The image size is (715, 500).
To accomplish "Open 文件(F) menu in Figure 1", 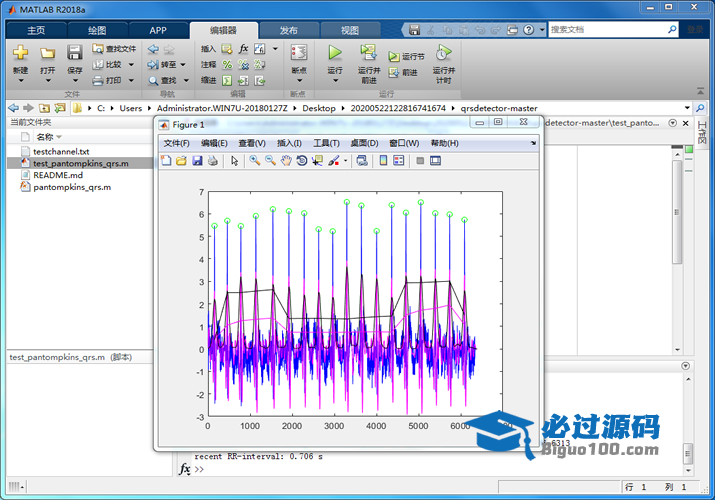I will (176, 143).
